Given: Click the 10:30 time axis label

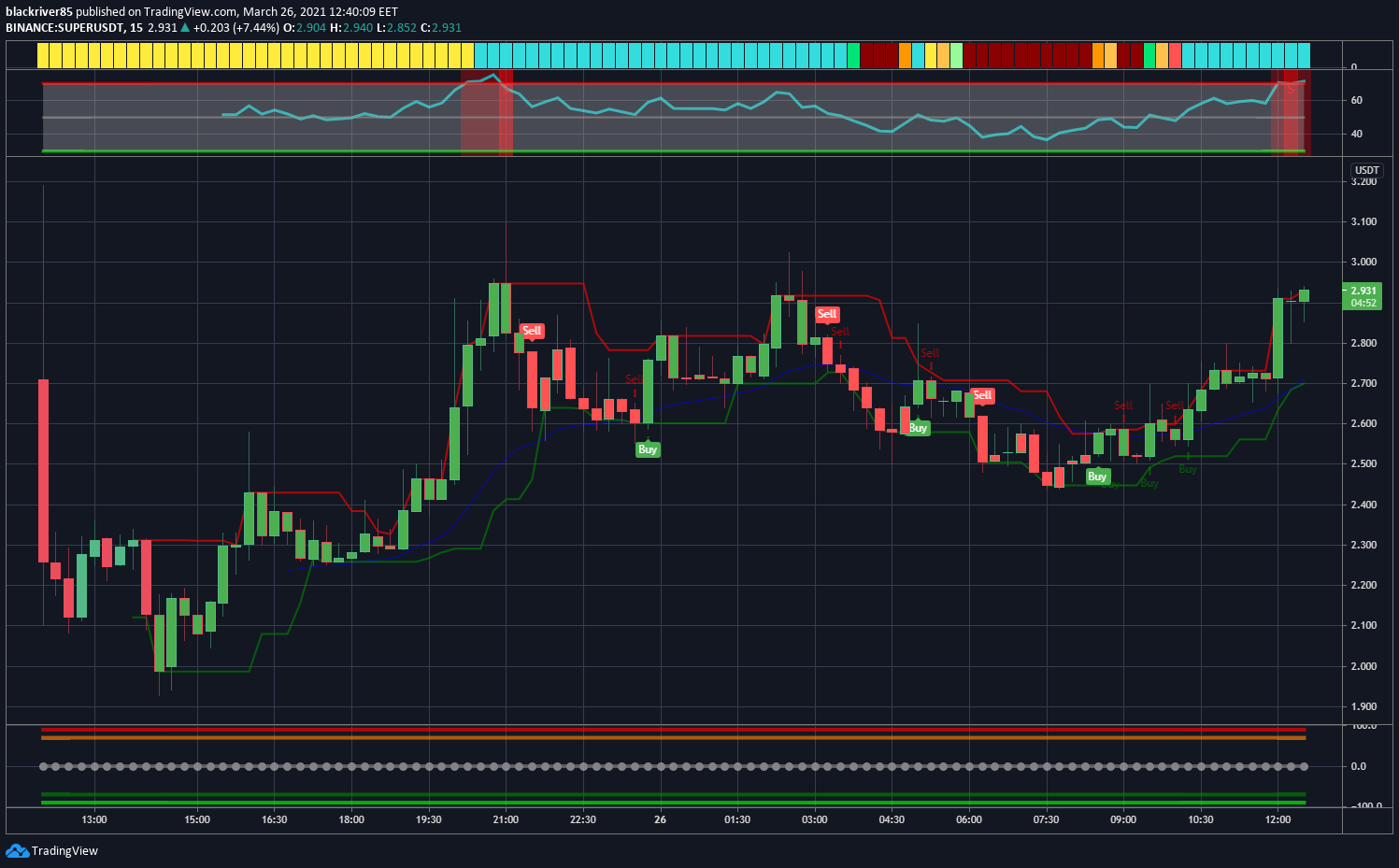Looking at the screenshot, I should click(1201, 819).
